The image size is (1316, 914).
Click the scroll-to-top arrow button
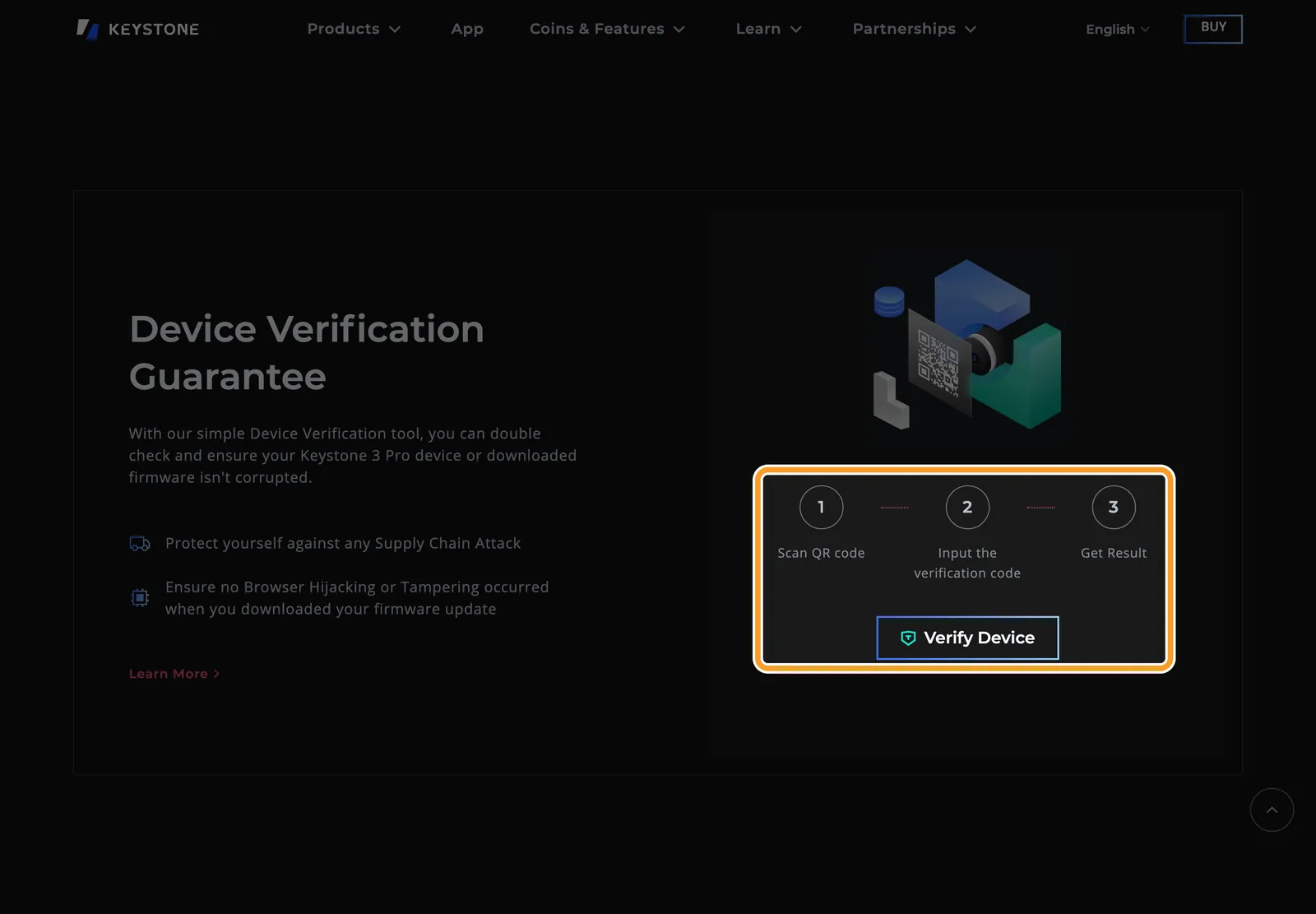point(1272,810)
